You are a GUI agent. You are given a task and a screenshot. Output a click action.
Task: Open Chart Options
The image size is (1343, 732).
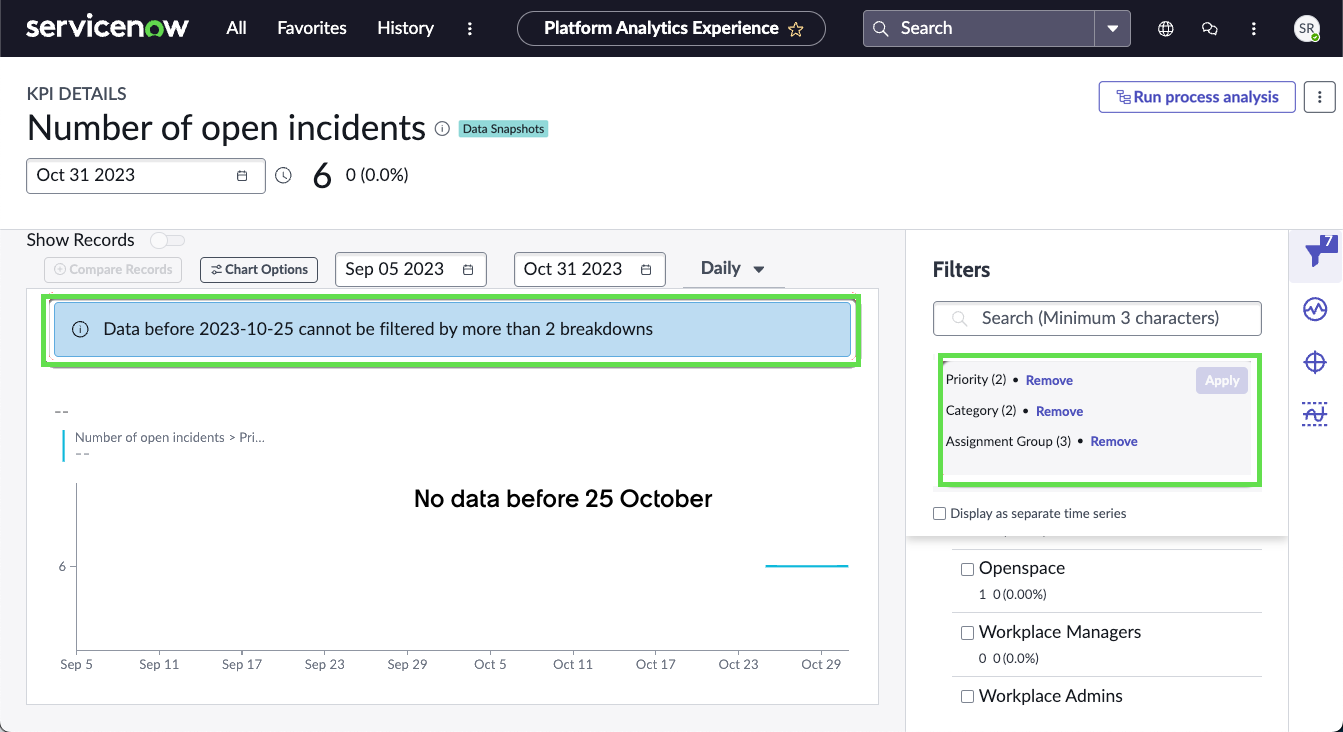coord(259,270)
